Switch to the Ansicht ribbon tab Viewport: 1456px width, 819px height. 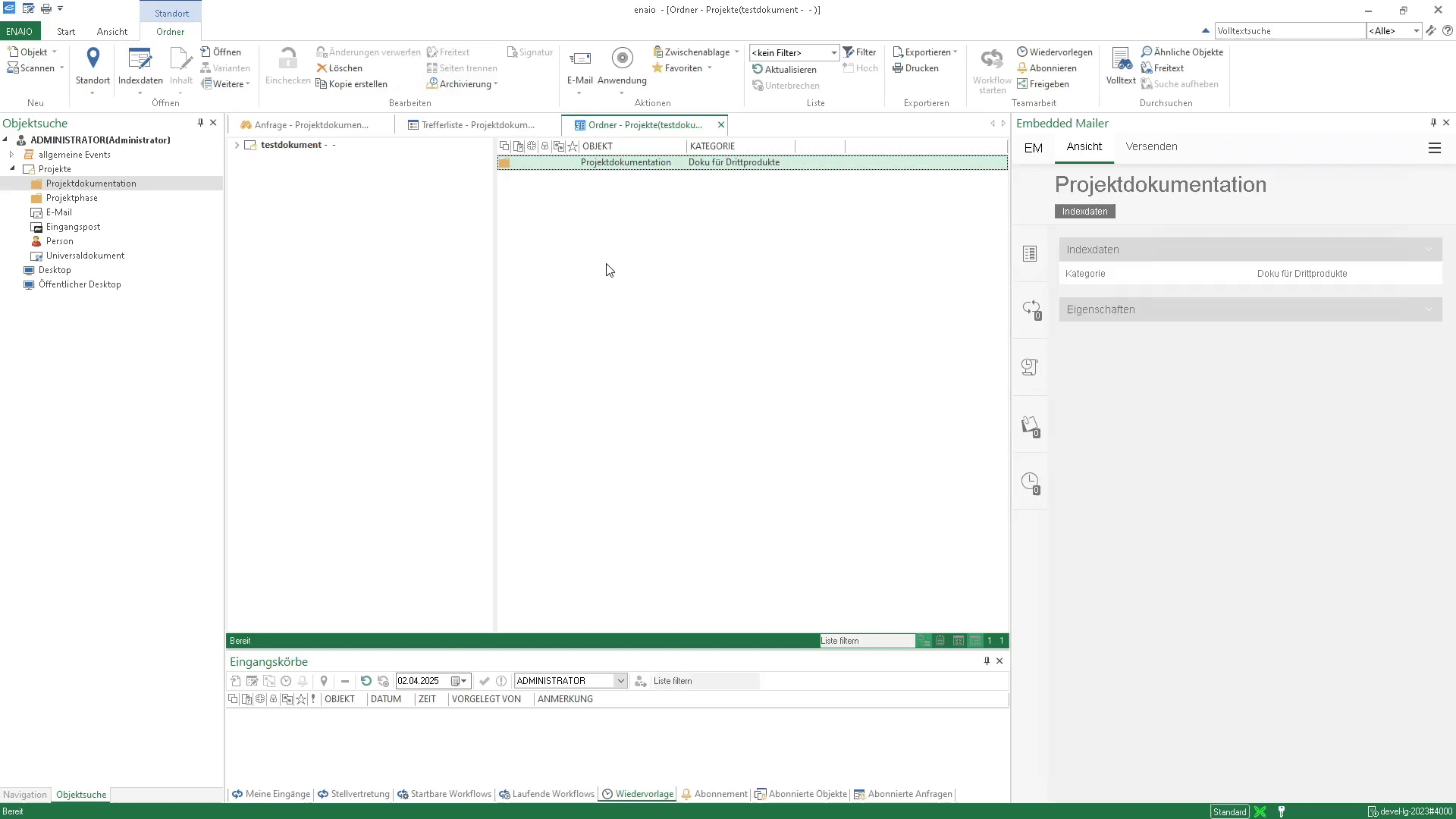(112, 32)
